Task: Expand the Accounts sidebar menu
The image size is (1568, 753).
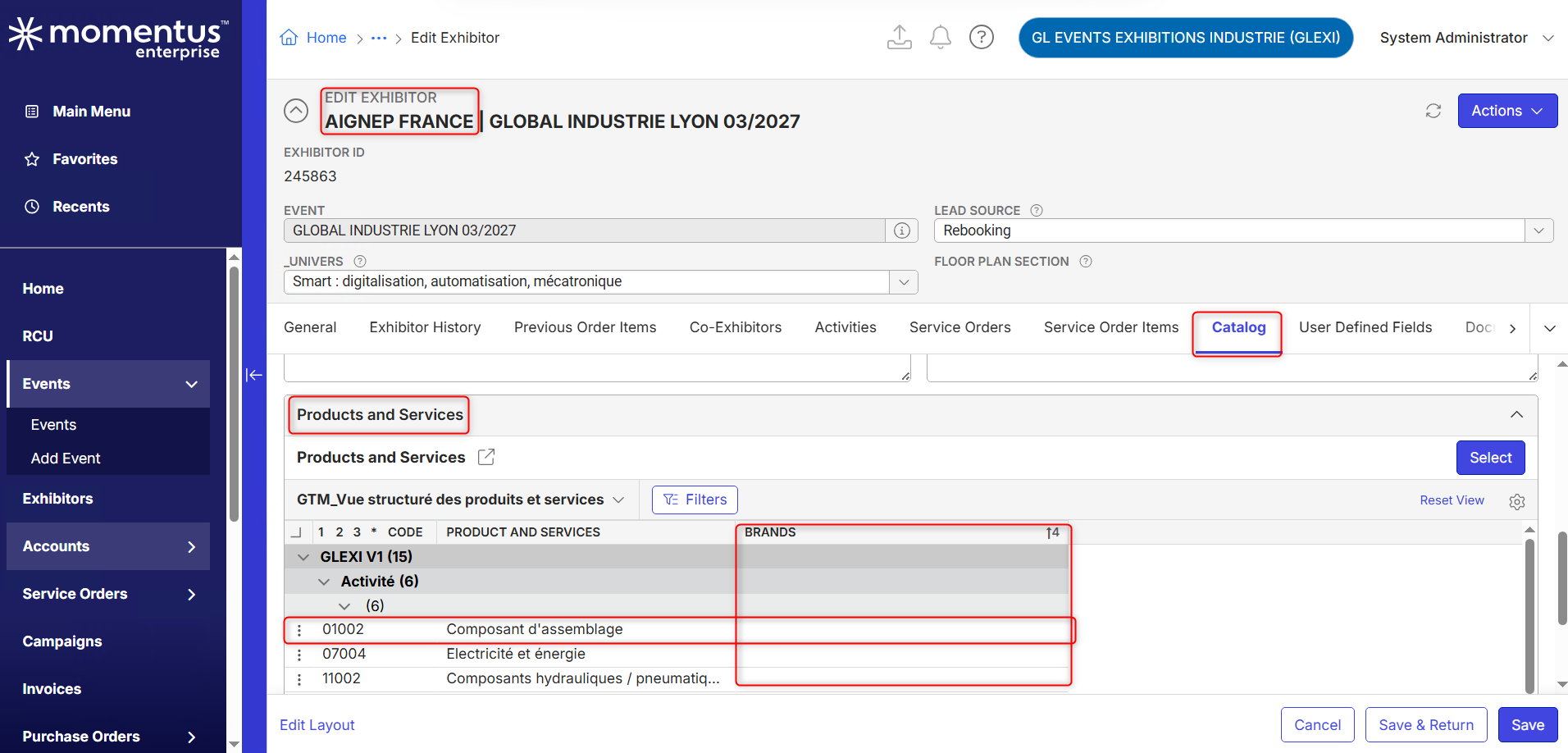Action: pyautogui.click(x=191, y=546)
